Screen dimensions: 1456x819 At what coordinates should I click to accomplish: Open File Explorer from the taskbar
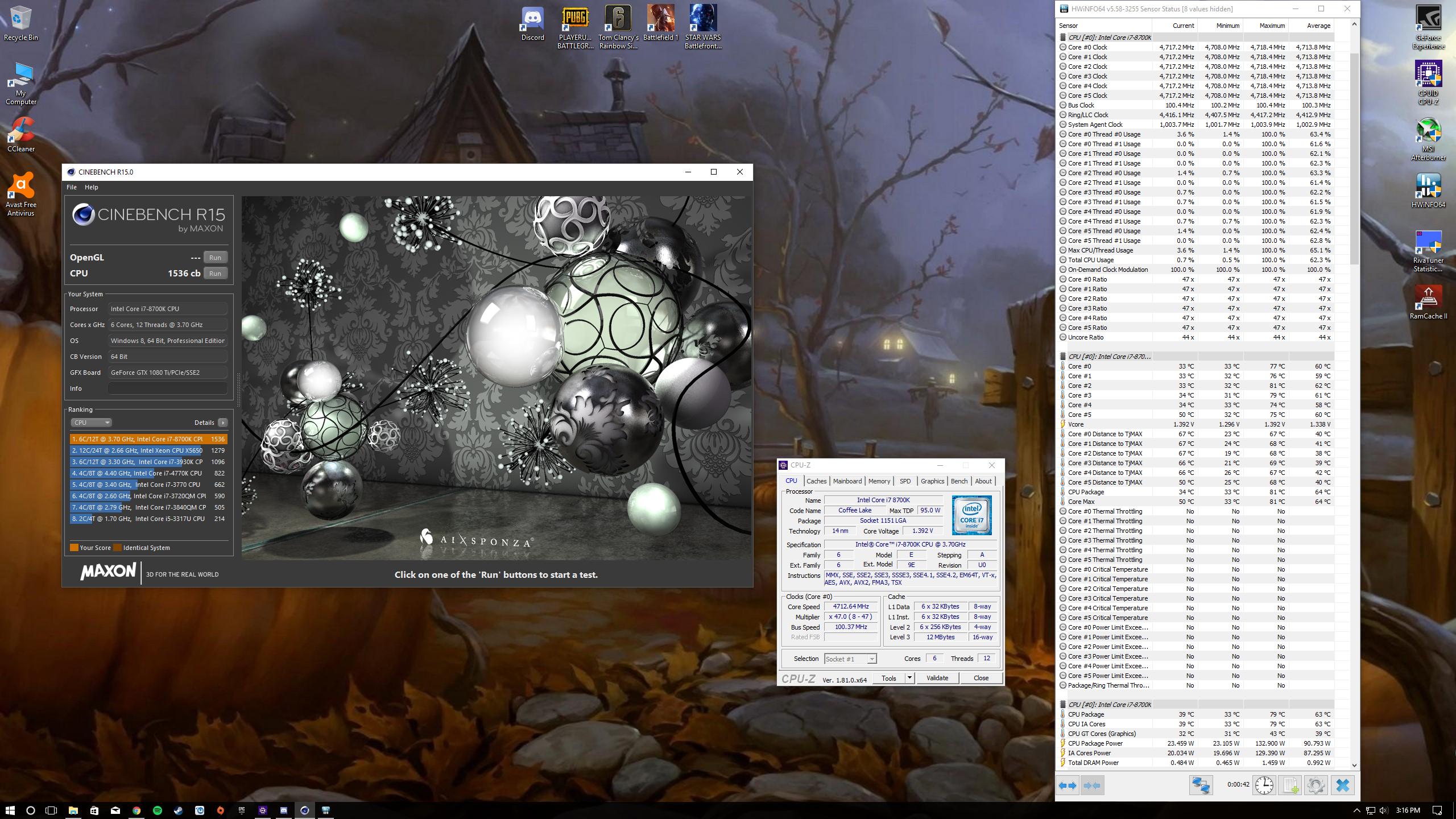click(73, 810)
